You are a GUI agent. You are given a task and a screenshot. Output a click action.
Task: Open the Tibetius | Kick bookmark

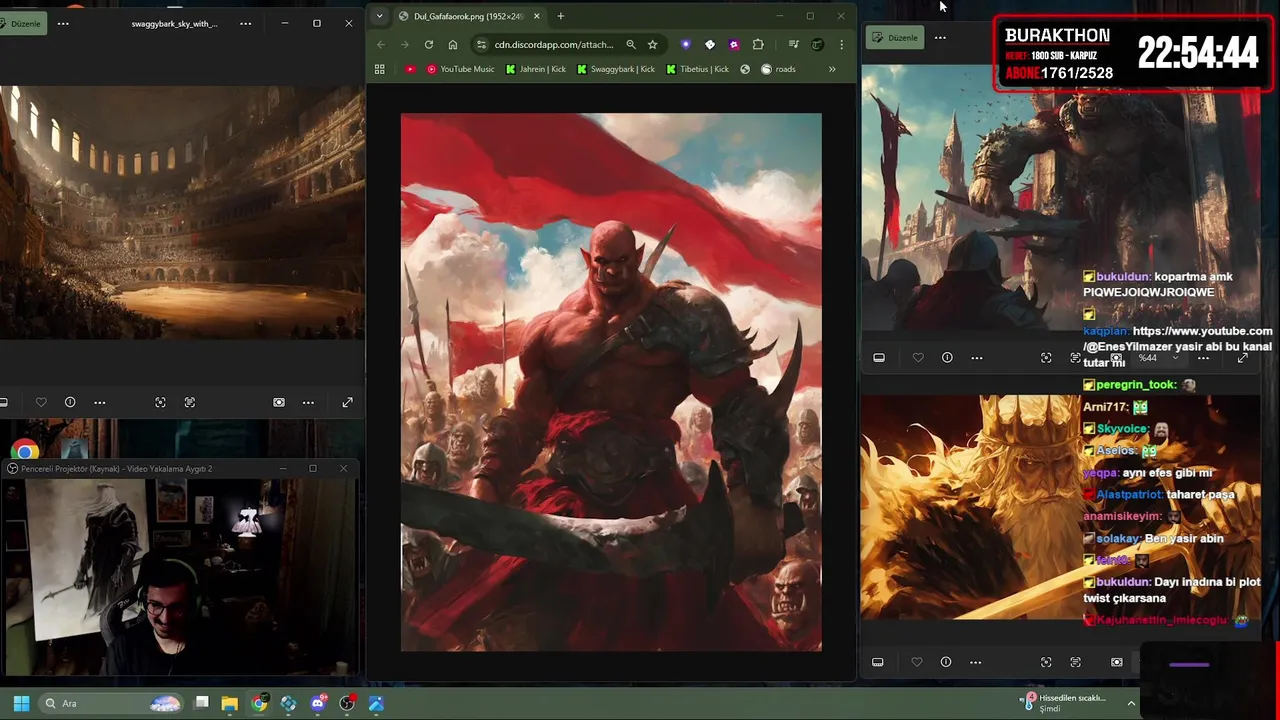pyautogui.click(x=697, y=69)
